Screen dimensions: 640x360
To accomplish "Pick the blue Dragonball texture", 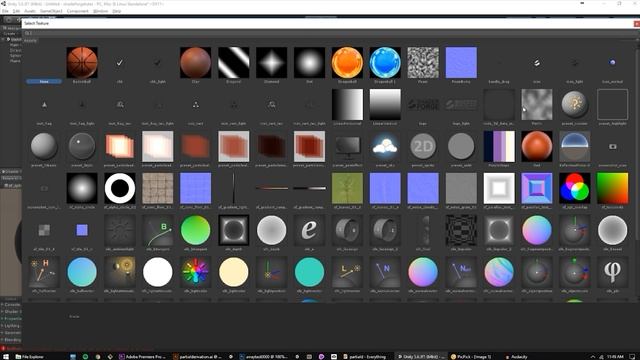I will [385, 62].
